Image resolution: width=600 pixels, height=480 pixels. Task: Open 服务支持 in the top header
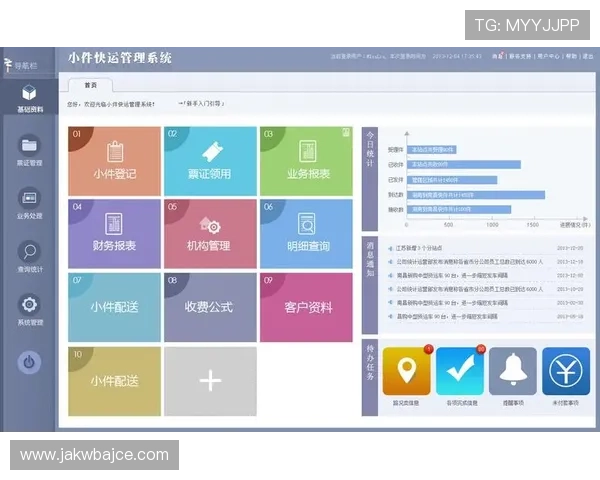(520, 56)
